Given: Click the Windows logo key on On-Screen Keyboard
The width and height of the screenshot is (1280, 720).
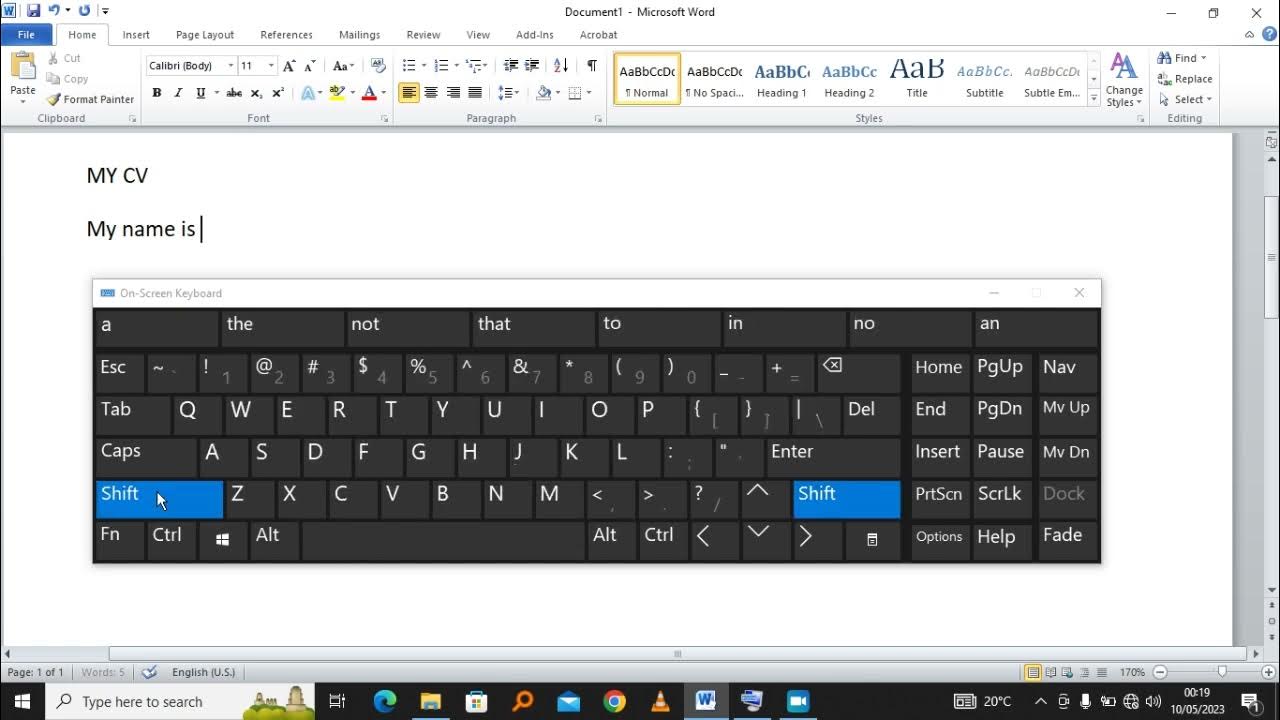Looking at the screenshot, I should (223, 540).
